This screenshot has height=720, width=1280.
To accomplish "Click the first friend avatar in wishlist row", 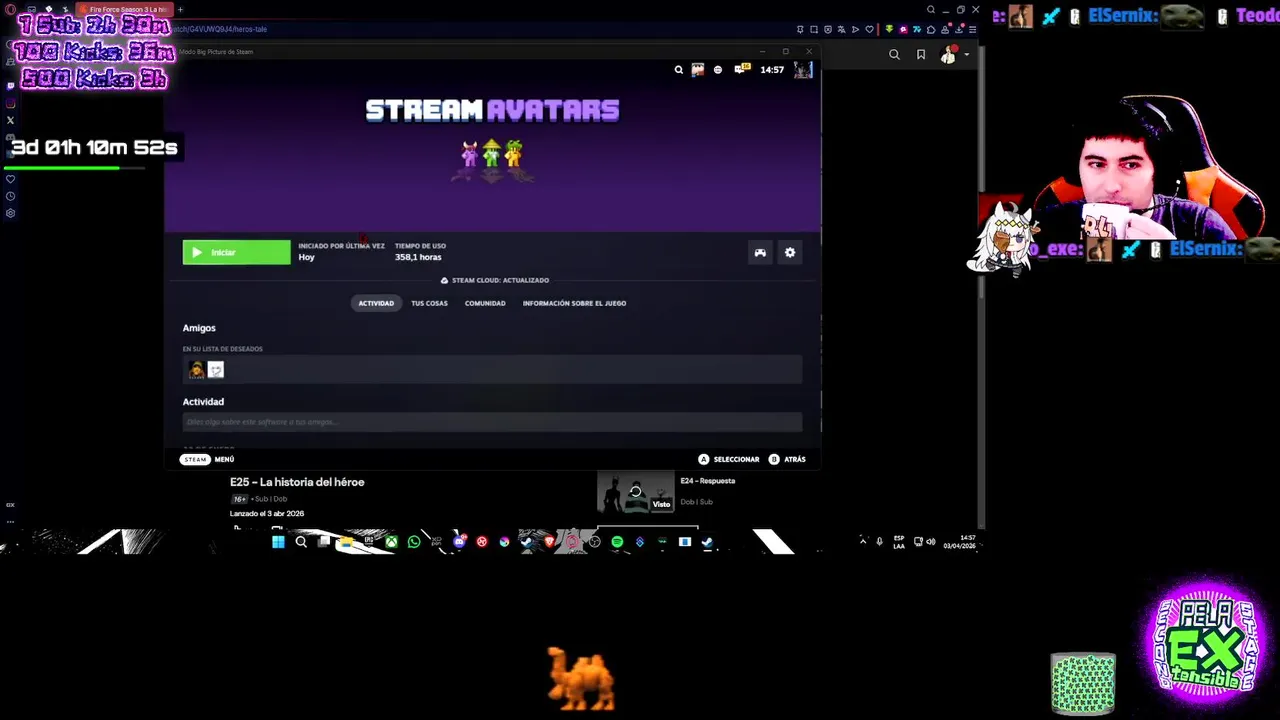I will (x=197, y=370).
